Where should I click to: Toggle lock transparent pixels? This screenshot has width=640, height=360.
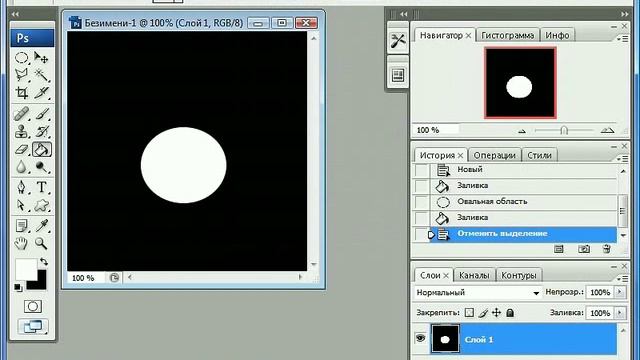point(469,313)
